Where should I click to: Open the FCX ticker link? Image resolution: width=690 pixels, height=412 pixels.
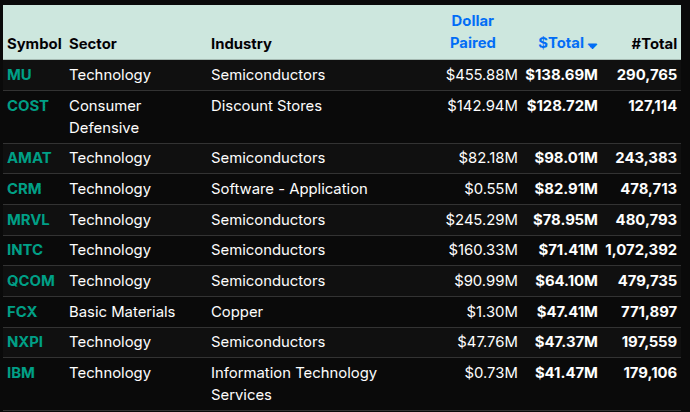[x=22, y=312]
